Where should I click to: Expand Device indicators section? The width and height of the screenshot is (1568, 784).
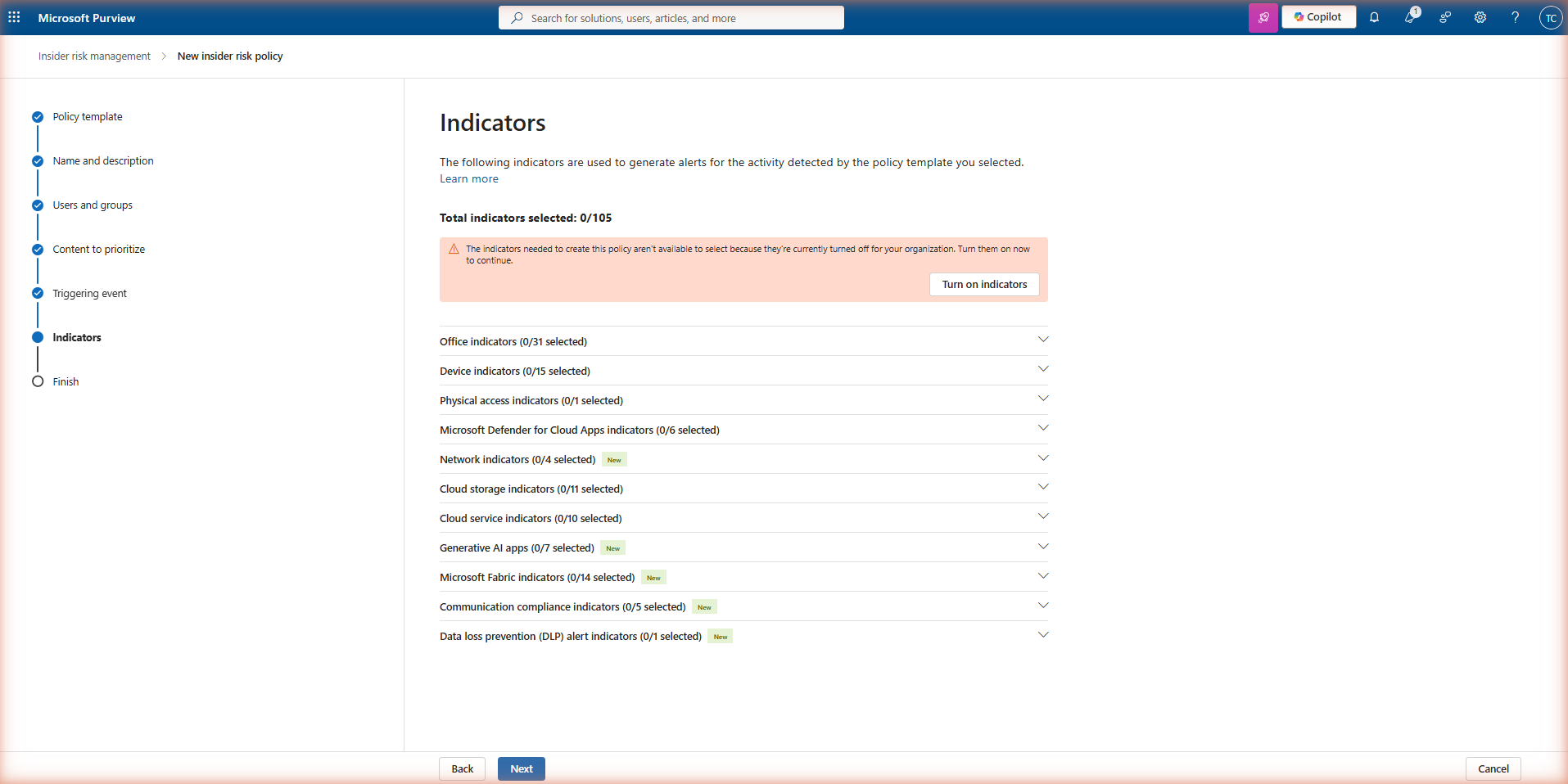tap(1042, 369)
